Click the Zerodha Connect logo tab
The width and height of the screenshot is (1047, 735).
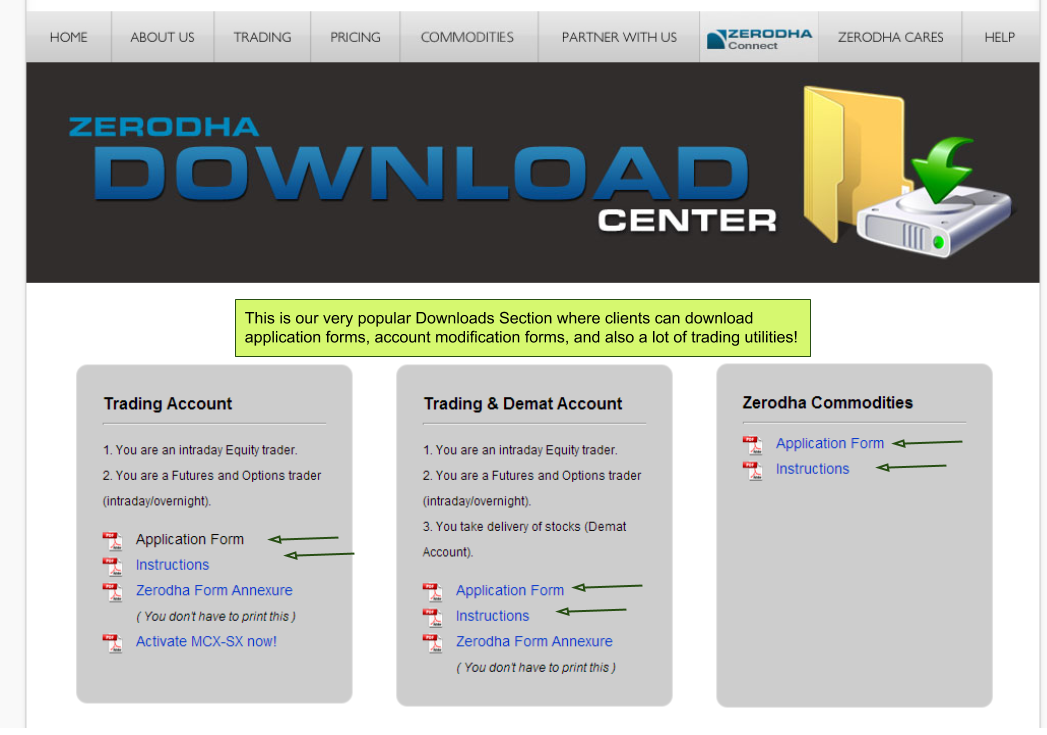point(759,38)
